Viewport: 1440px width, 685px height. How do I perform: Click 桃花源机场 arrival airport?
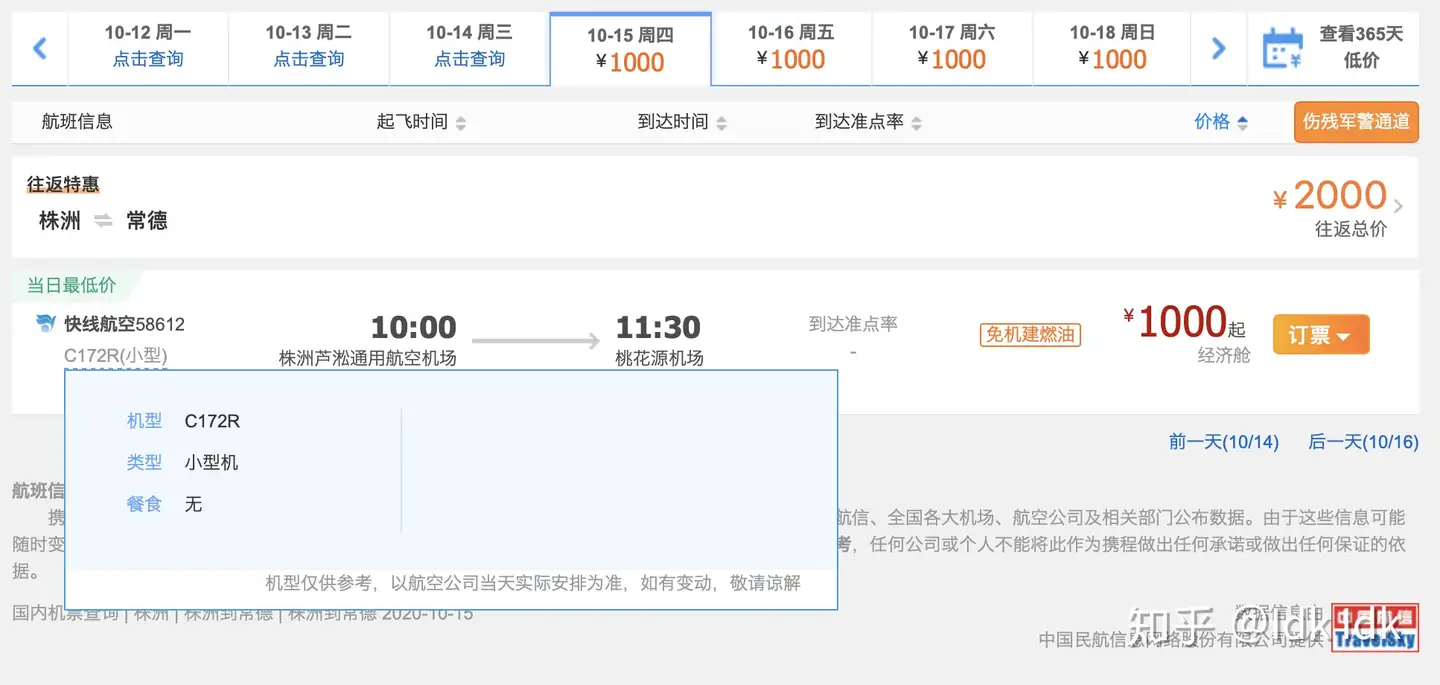[x=659, y=358]
